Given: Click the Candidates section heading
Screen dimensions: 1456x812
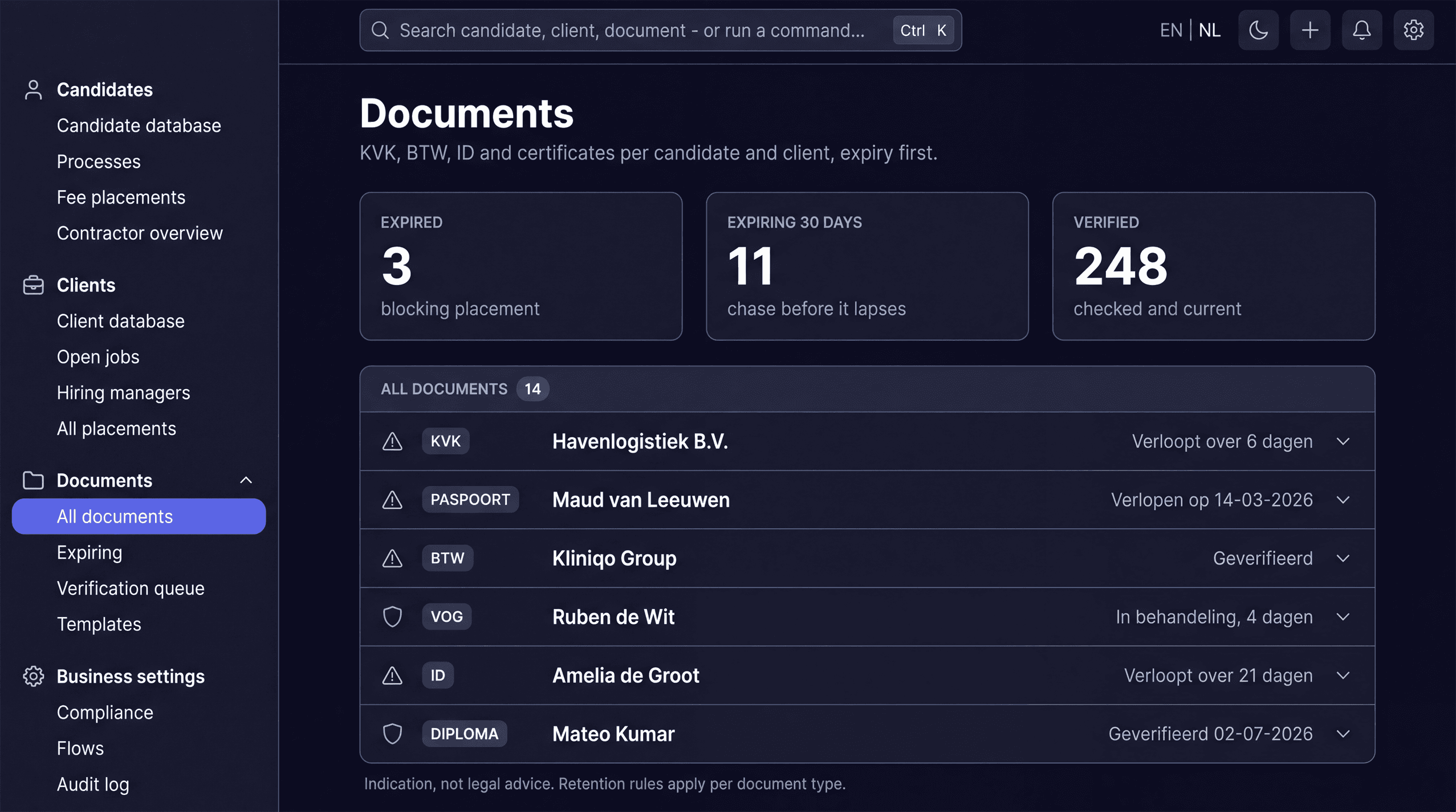Looking at the screenshot, I should click(x=104, y=89).
